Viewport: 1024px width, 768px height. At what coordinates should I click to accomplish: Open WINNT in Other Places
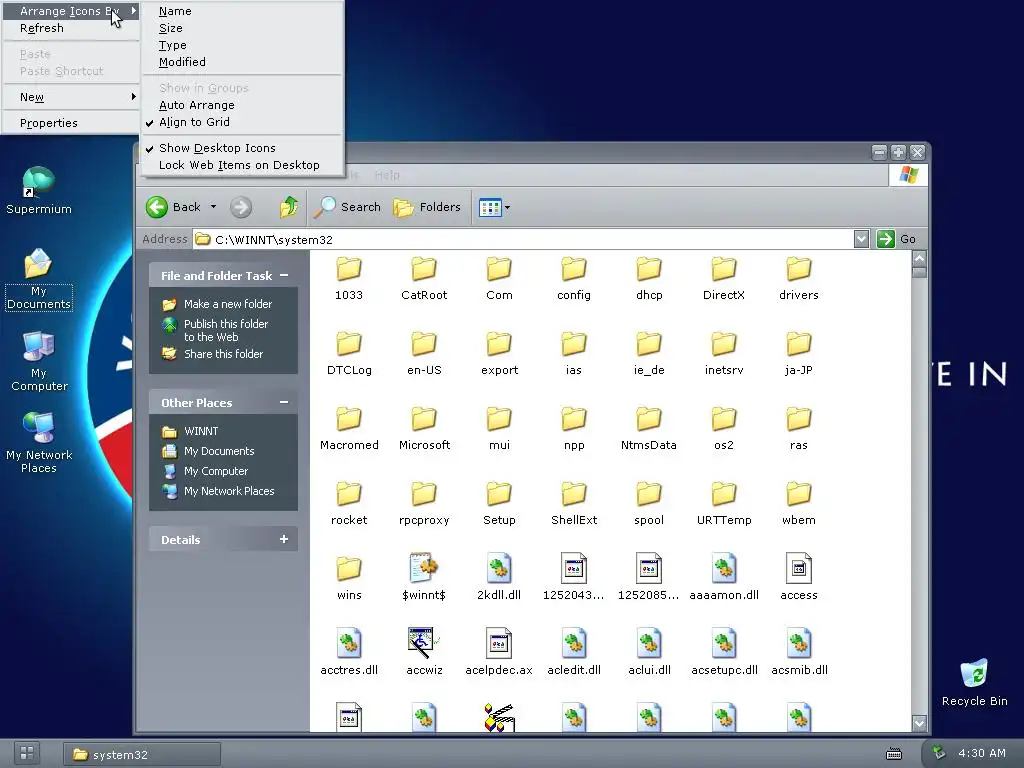(201, 431)
